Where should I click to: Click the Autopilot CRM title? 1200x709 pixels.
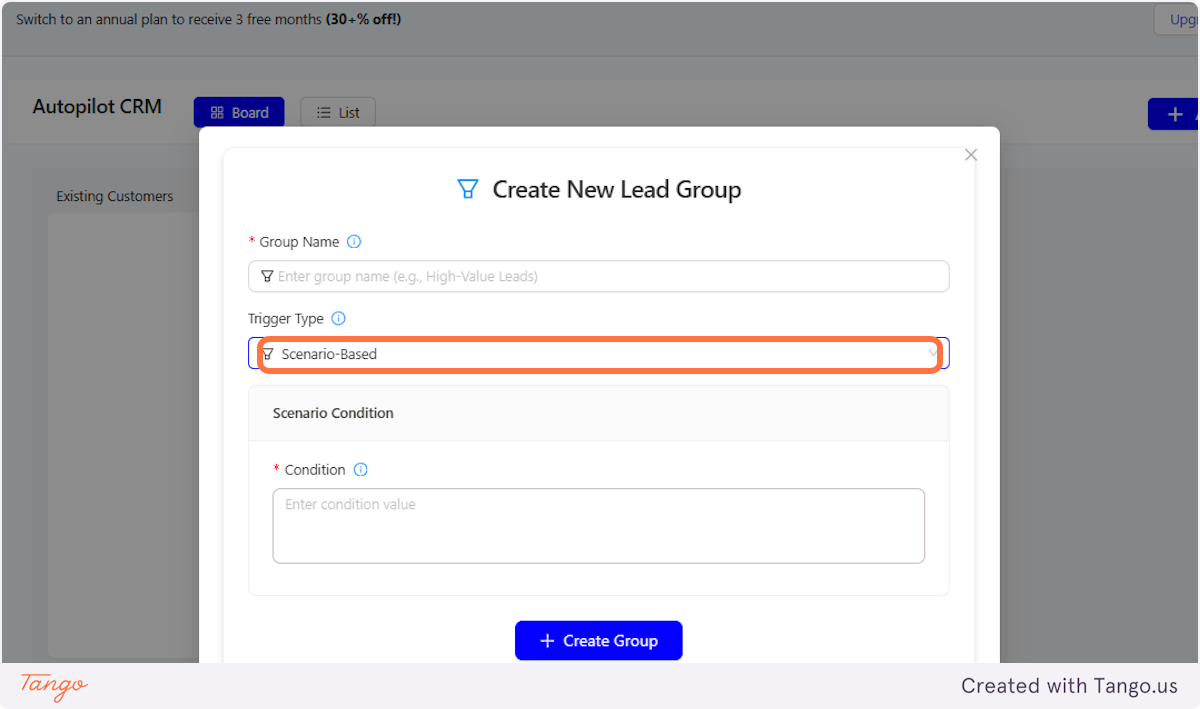[97, 107]
